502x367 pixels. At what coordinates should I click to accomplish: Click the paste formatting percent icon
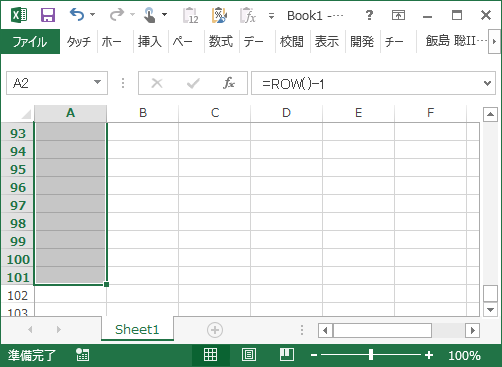[219, 15]
